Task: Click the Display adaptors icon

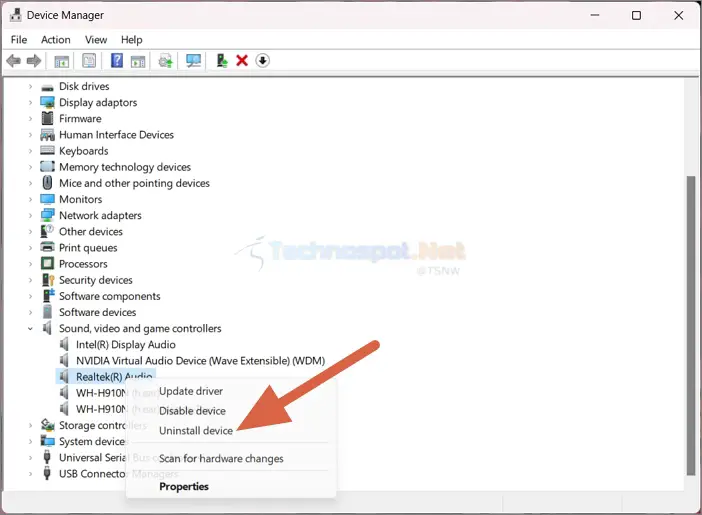Action: 47,103
